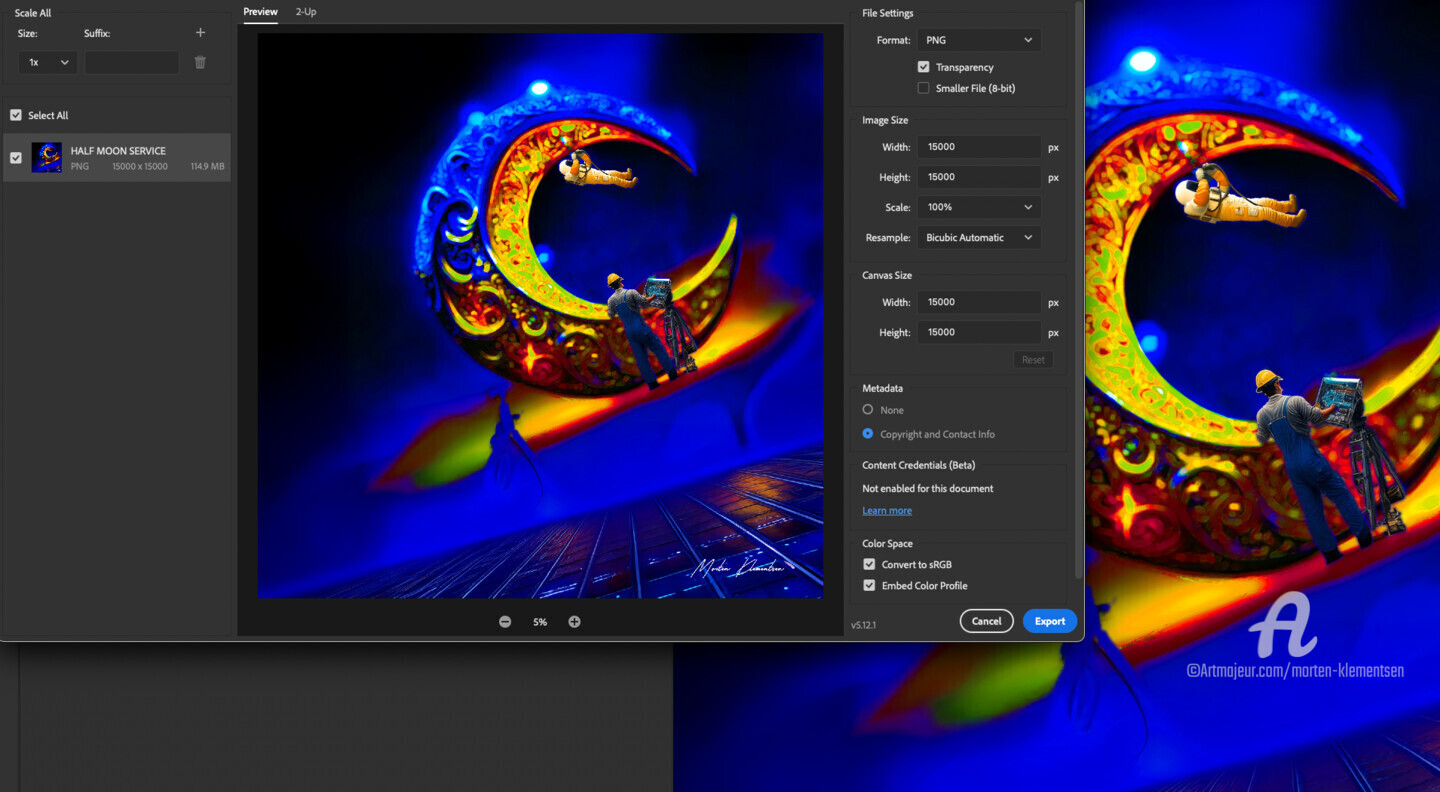Click the 15000 x 15000 dimensions text
The image size is (1440, 792).
click(x=140, y=166)
